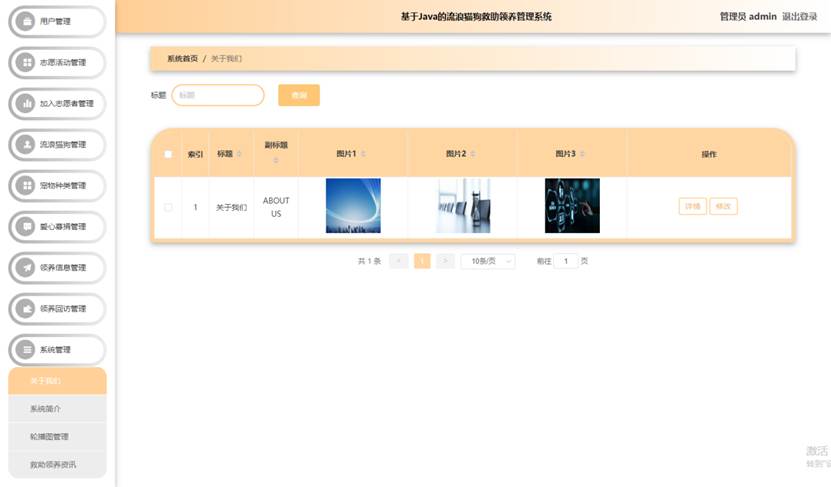Click the 修改 button in table row
The image size is (831, 487).
pyautogui.click(x=723, y=206)
